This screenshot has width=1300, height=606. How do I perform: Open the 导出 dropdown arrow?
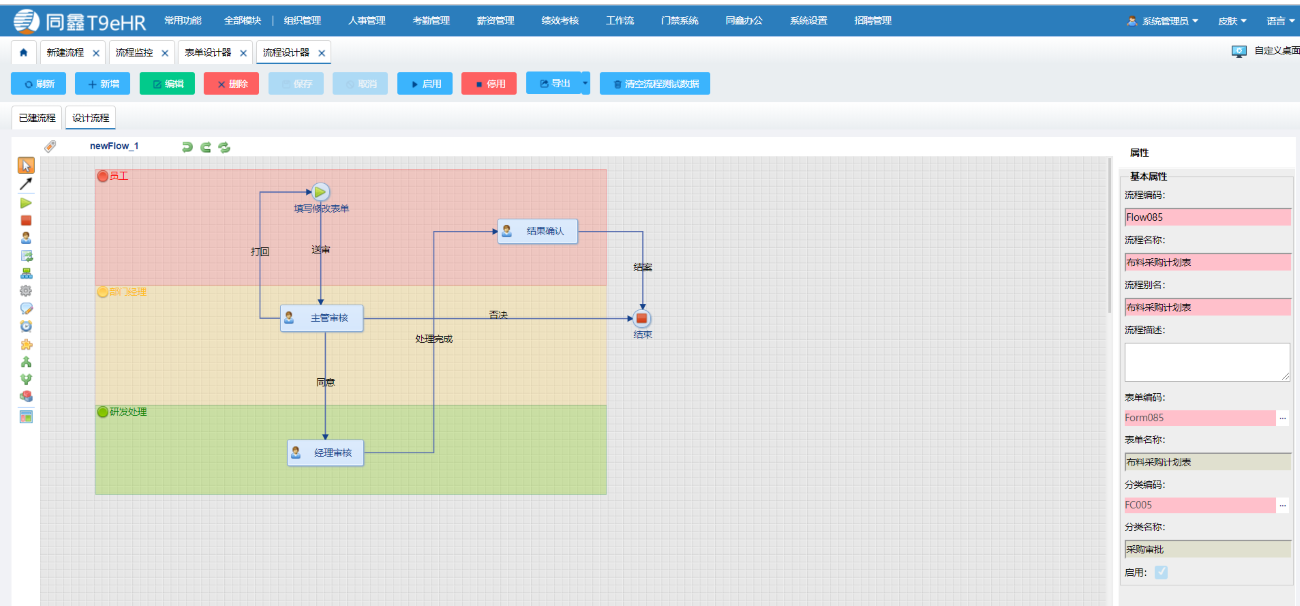(x=585, y=84)
